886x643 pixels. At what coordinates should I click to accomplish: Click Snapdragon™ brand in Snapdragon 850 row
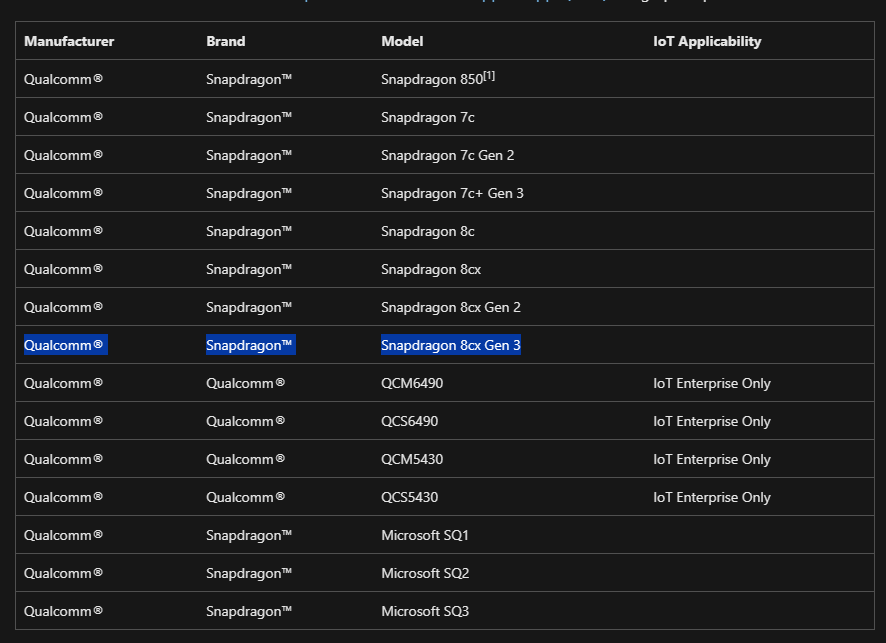click(249, 79)
